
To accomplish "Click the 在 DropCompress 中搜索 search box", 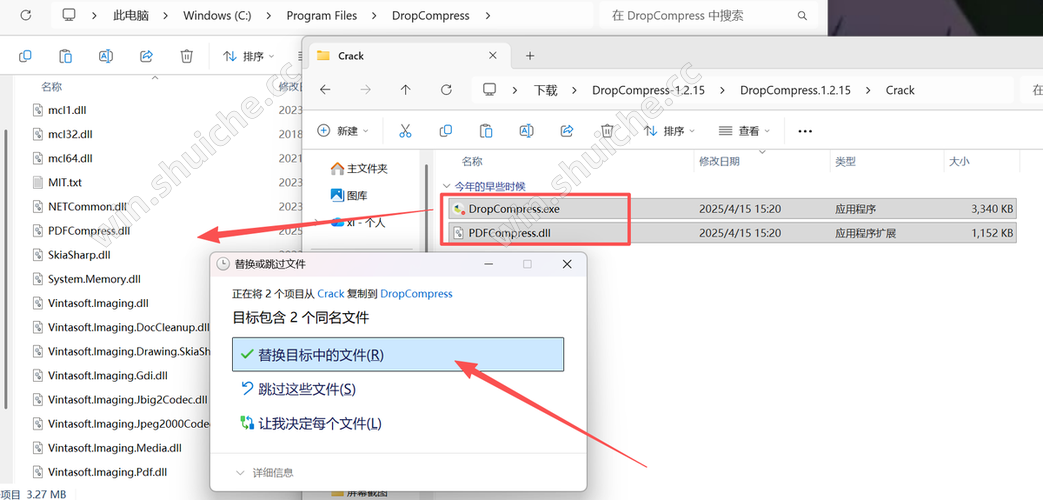I will [x=705, y=16].
